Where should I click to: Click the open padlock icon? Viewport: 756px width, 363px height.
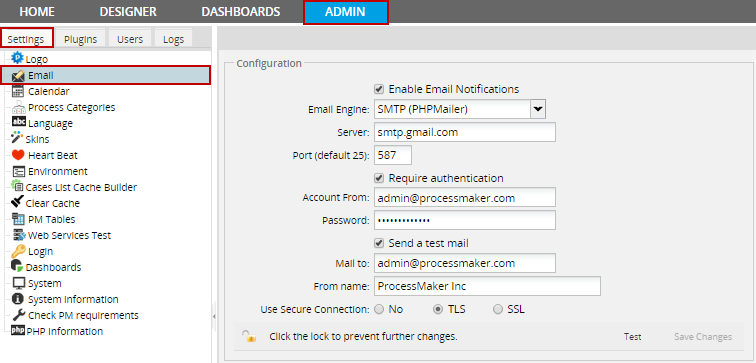[x=249, y=336]
